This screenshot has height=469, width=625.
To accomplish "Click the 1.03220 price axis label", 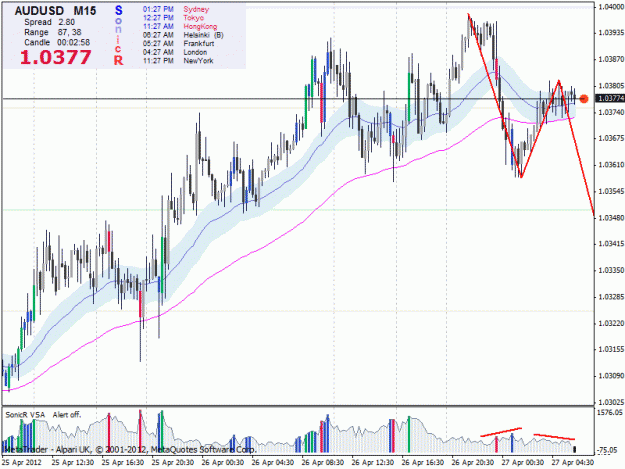I will click(x=611, y=323).
